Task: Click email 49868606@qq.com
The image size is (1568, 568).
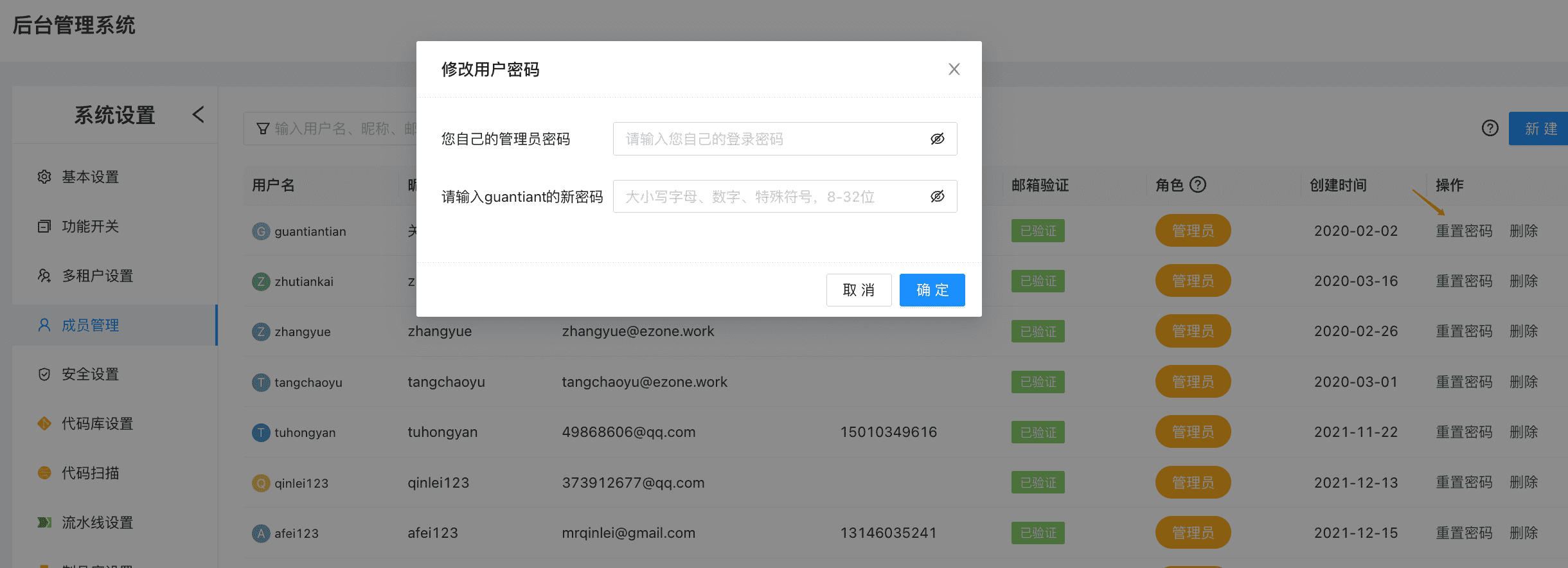Action: pyautogui.click(x=628, y=432)
